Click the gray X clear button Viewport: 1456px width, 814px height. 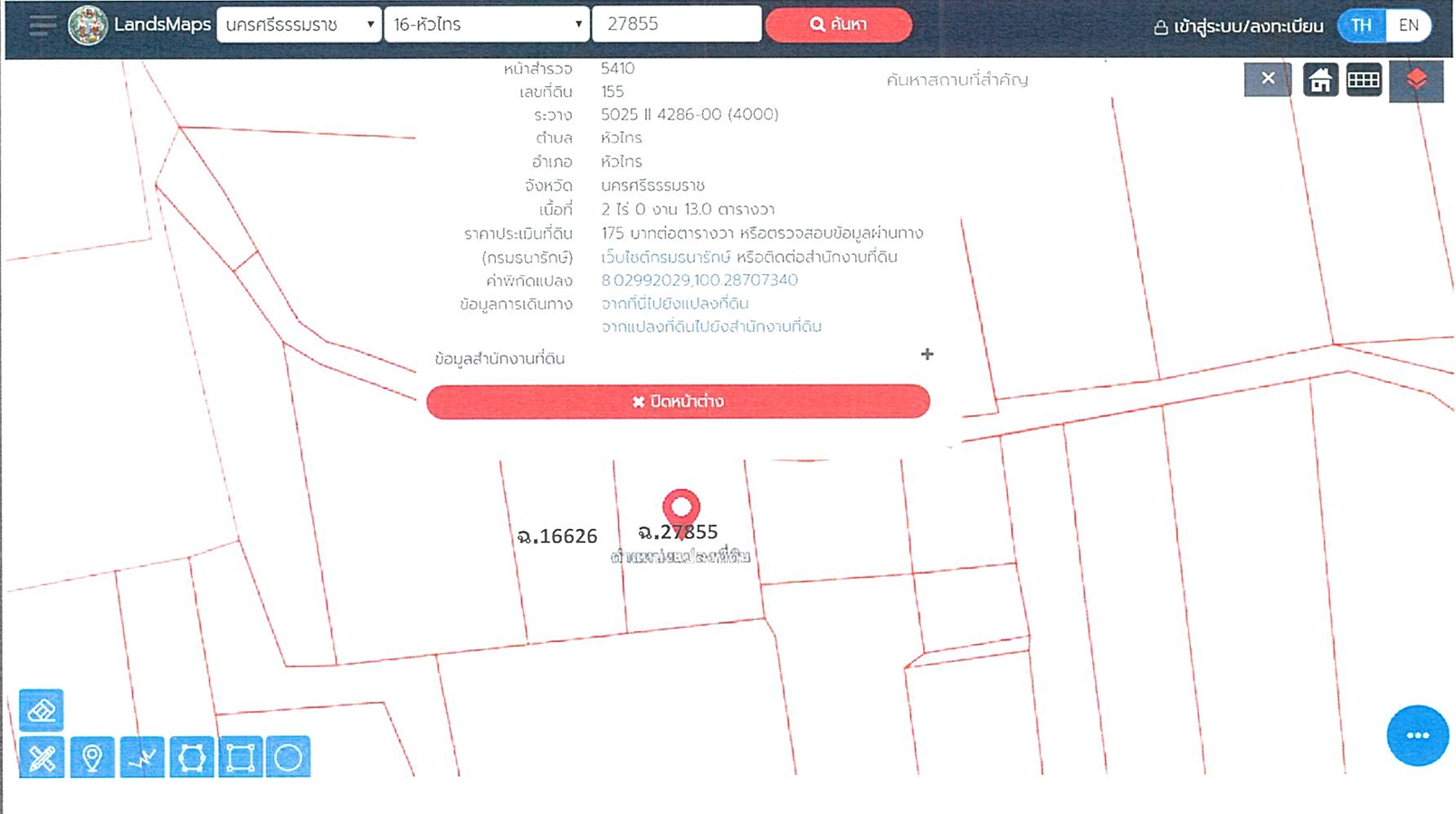coord(1268,79)
